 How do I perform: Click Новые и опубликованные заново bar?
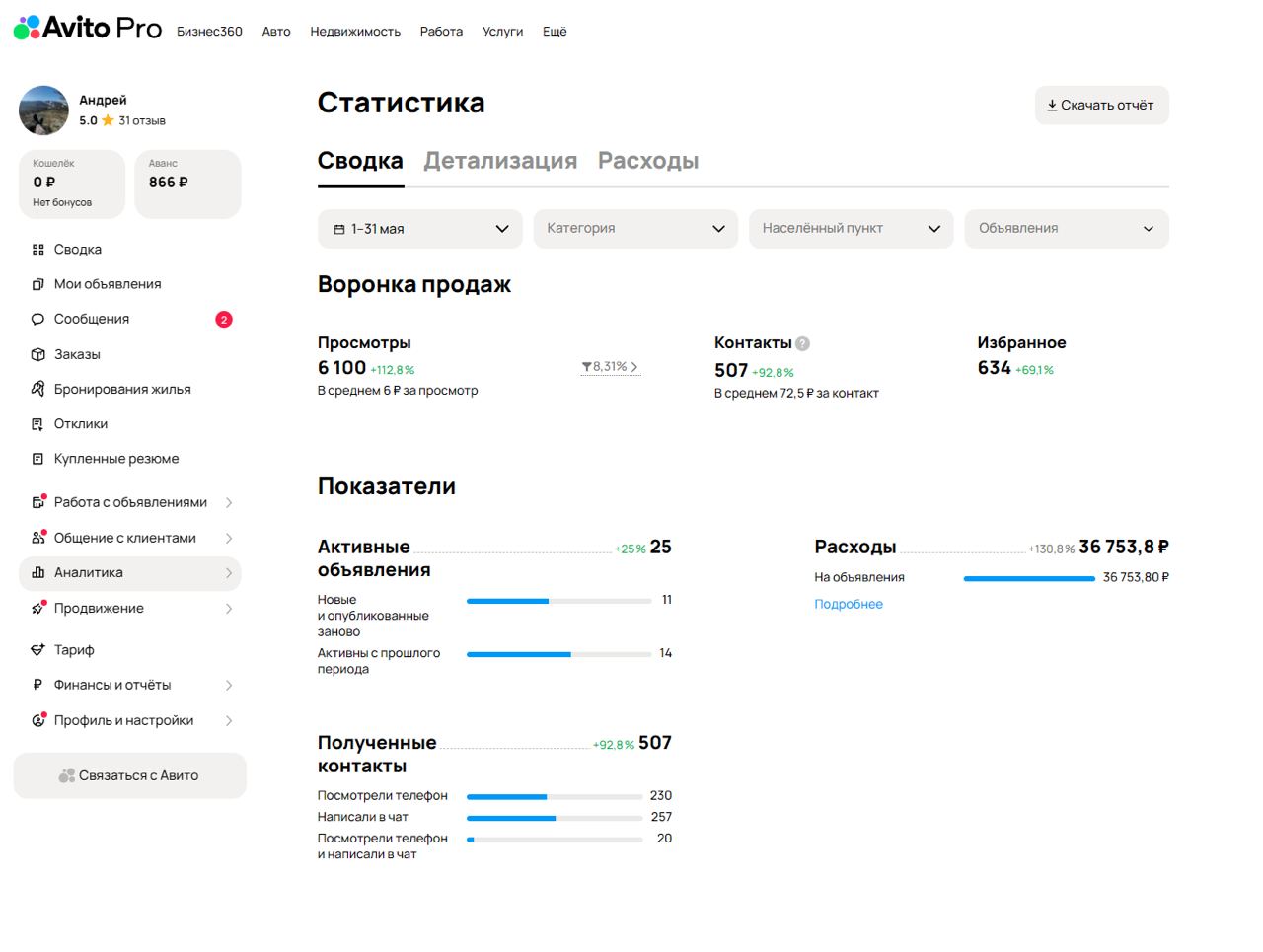(559, 601)
